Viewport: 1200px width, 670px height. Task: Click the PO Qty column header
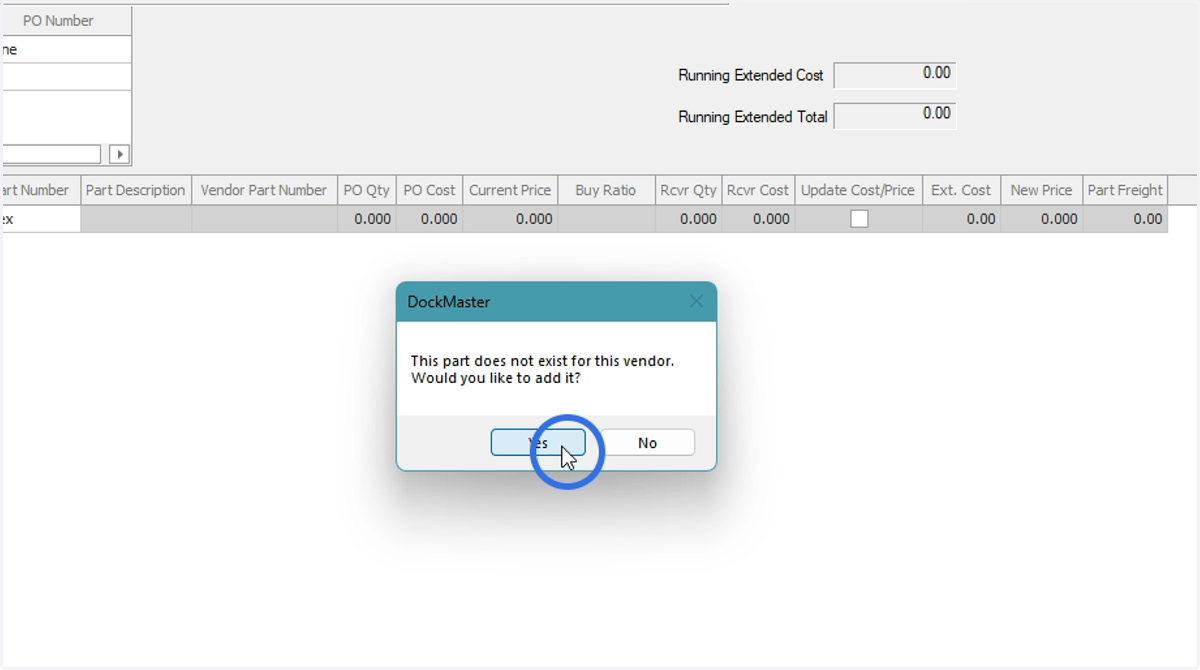click(367, 190)
